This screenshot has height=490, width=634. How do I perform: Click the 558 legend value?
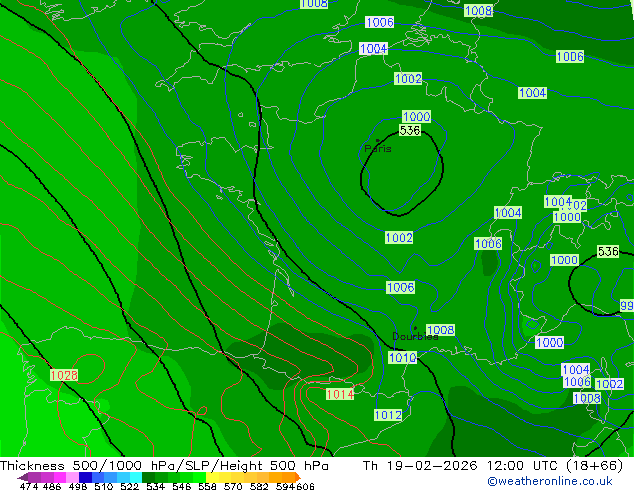207,486
